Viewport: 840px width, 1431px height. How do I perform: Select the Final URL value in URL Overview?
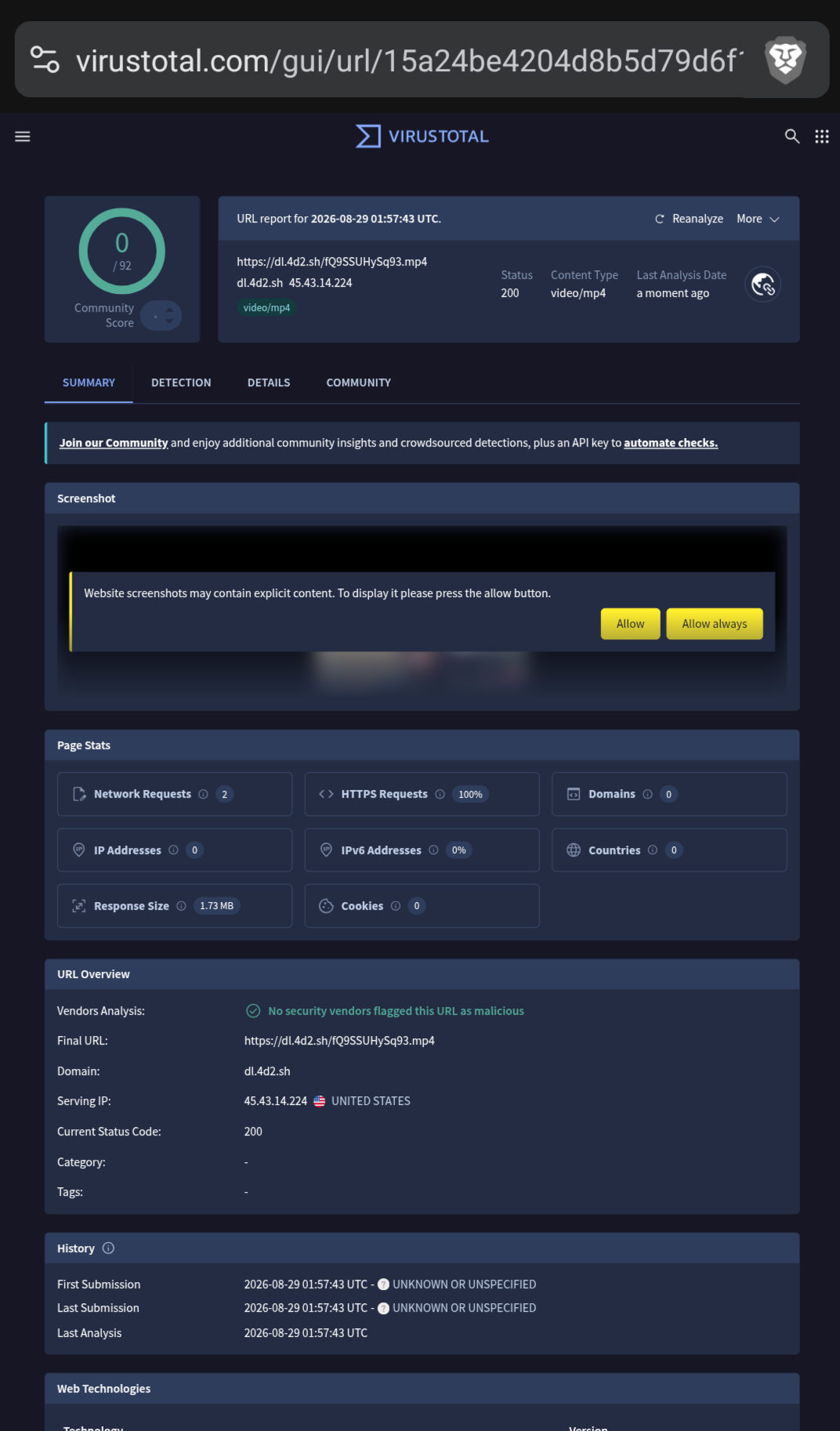(339, 1042)
